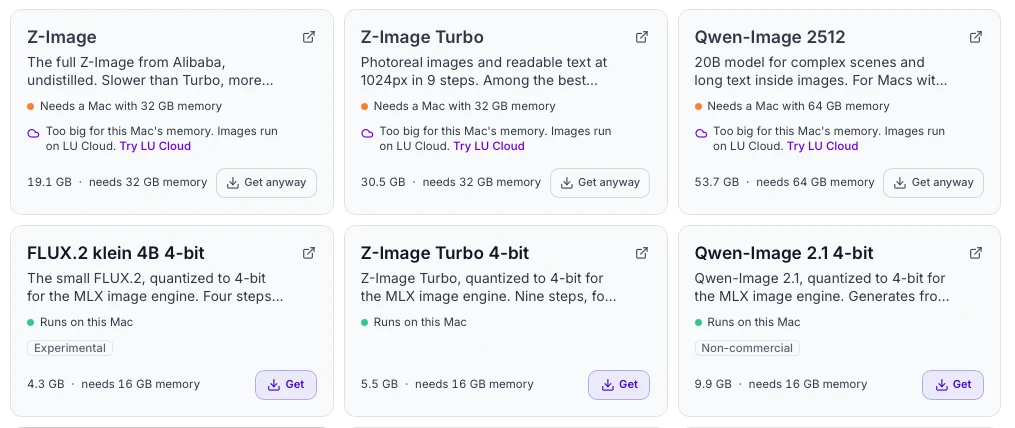This screenshot has width=1015, height=428.
Task: Get the Qwen-Image 2.1 4-bit model
Action: [x=953, y=385]
